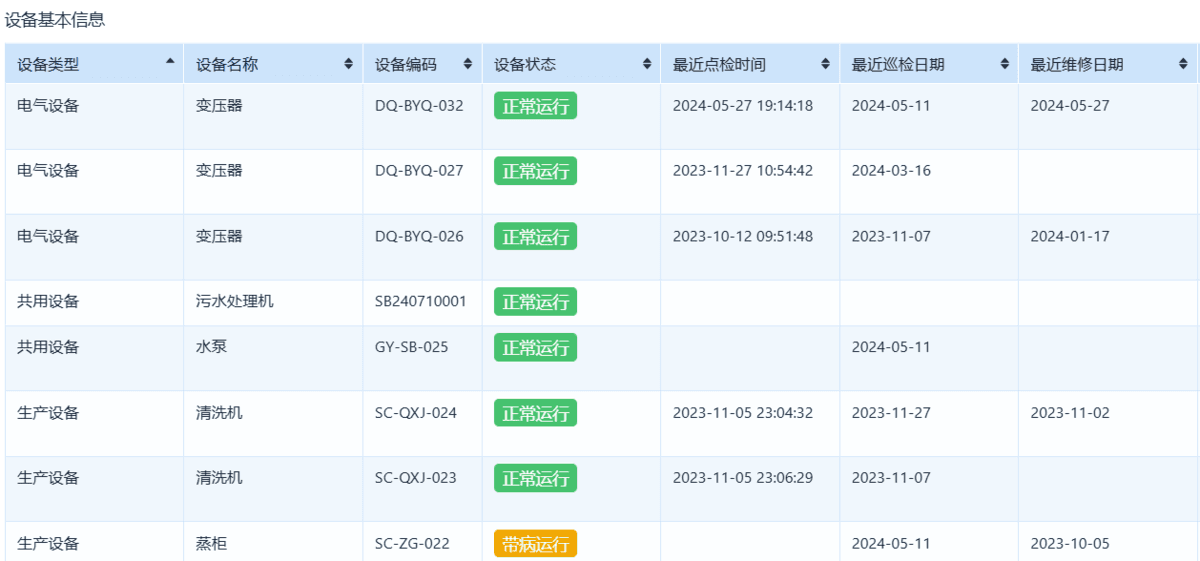The height and width of the screenshot is (561, 1200).
Task: Select device code SC-ZG-022
Action: tap(412, 543)
